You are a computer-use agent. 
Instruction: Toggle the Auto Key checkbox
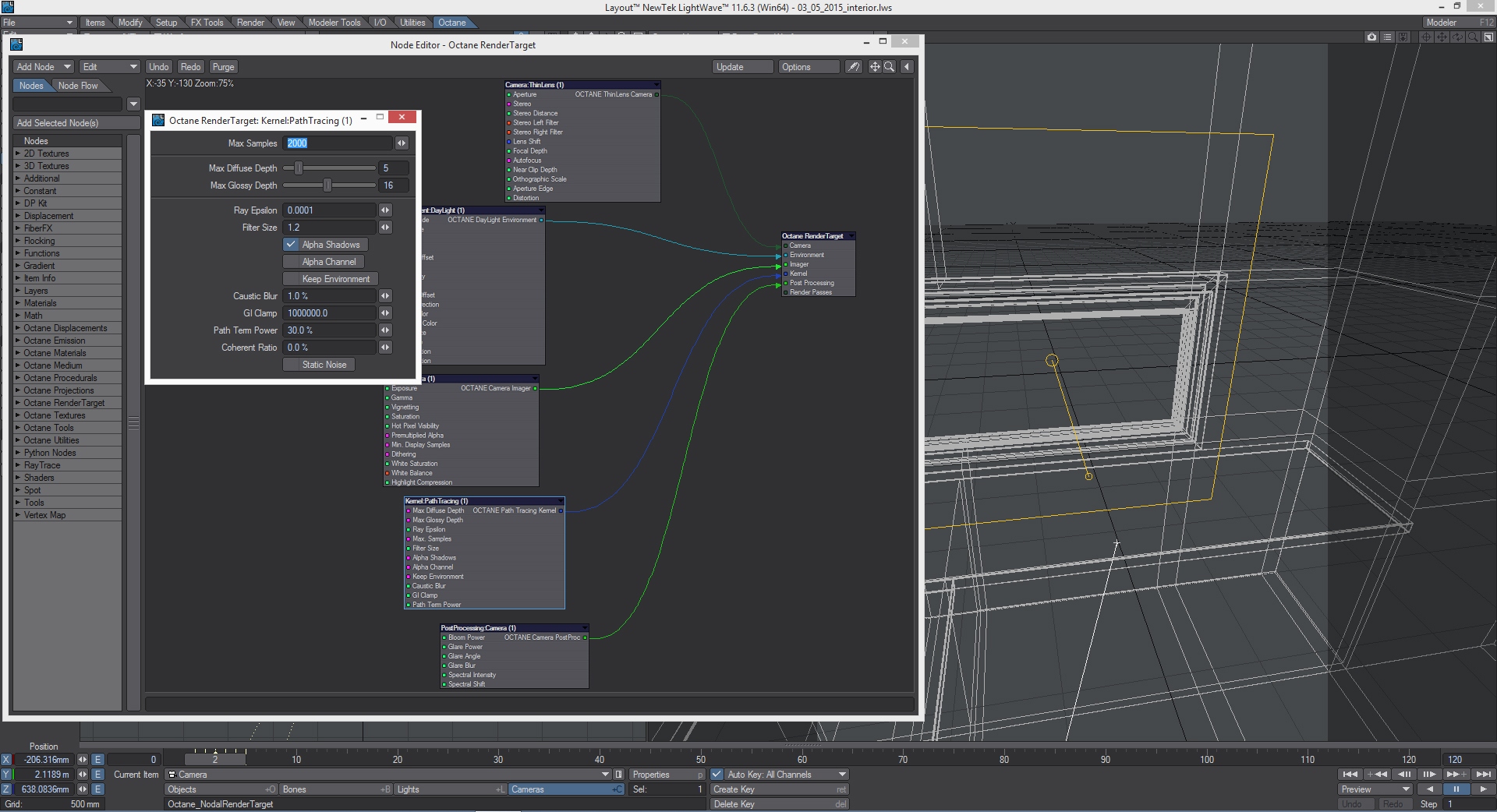(x=717, y=775)
